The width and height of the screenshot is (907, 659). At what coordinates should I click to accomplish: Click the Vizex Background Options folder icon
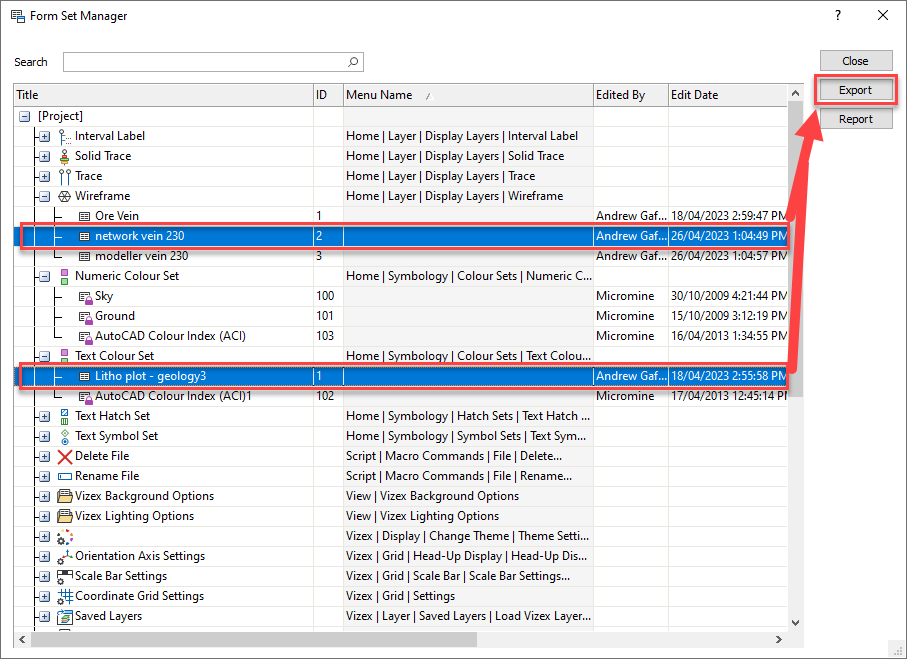[65, 496]
